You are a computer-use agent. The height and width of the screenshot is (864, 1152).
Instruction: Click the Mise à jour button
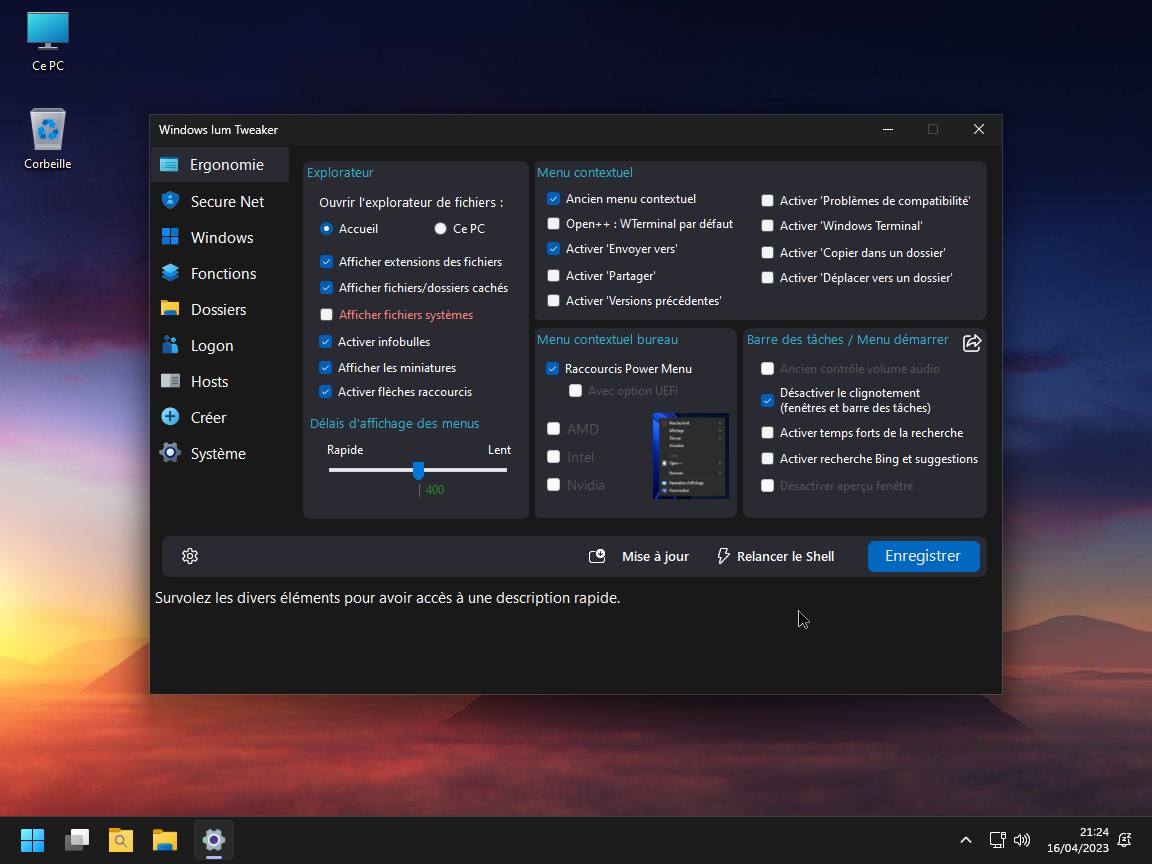[639, 556]
